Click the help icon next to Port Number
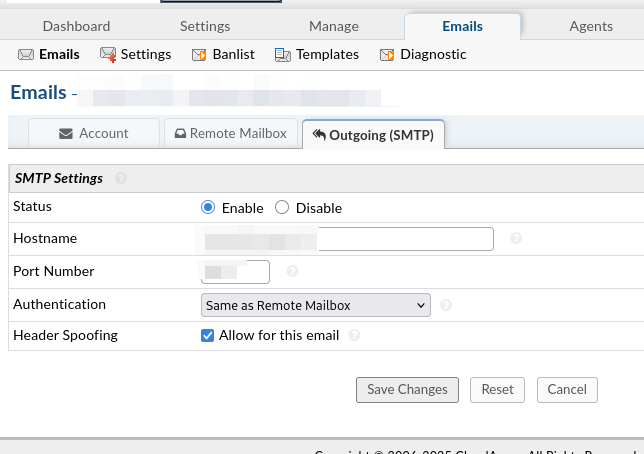The height and width of the screenshot is (454, 644). (x=292, y=271)
